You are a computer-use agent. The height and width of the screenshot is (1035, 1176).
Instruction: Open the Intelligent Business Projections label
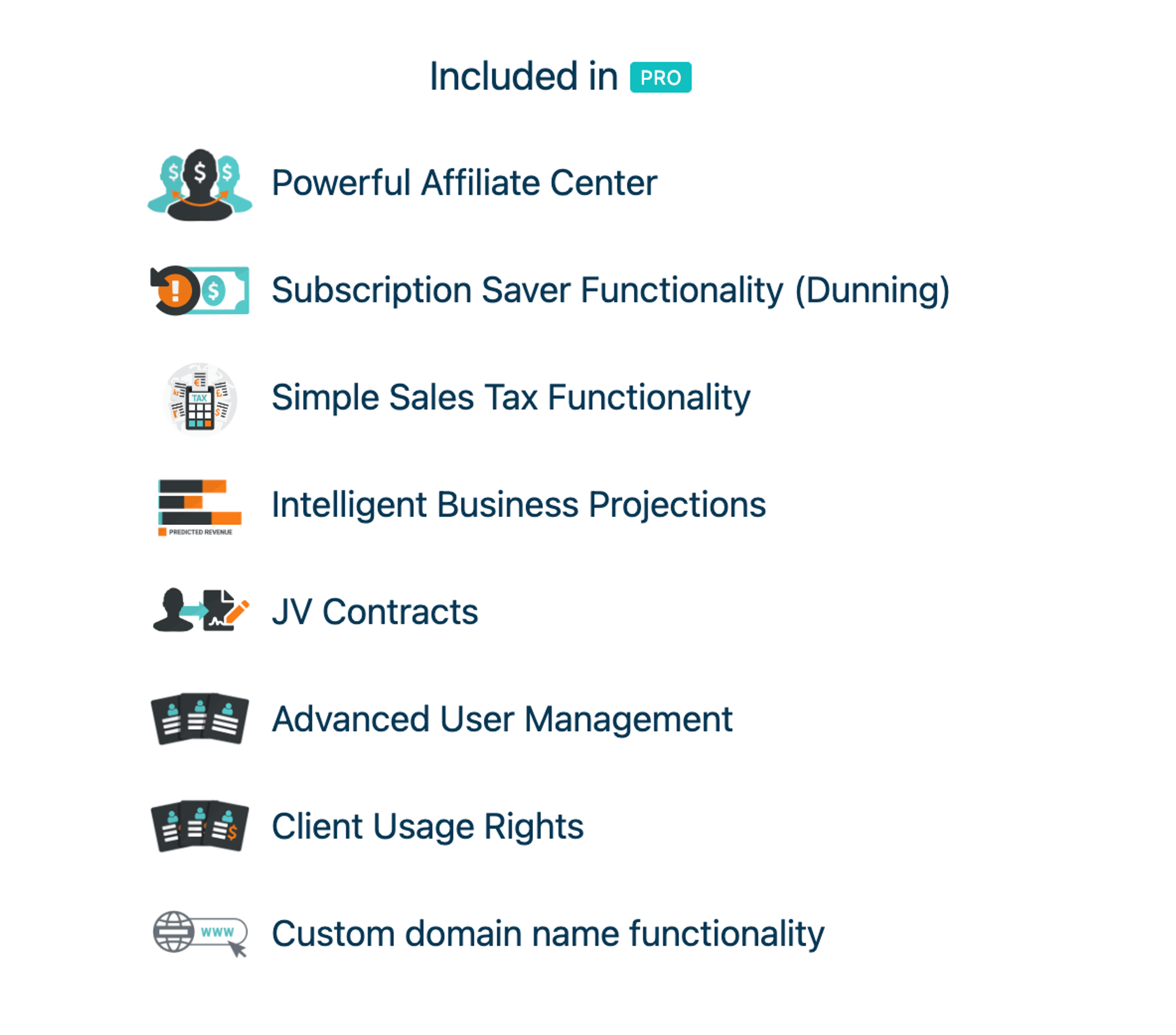coord(518,505)
